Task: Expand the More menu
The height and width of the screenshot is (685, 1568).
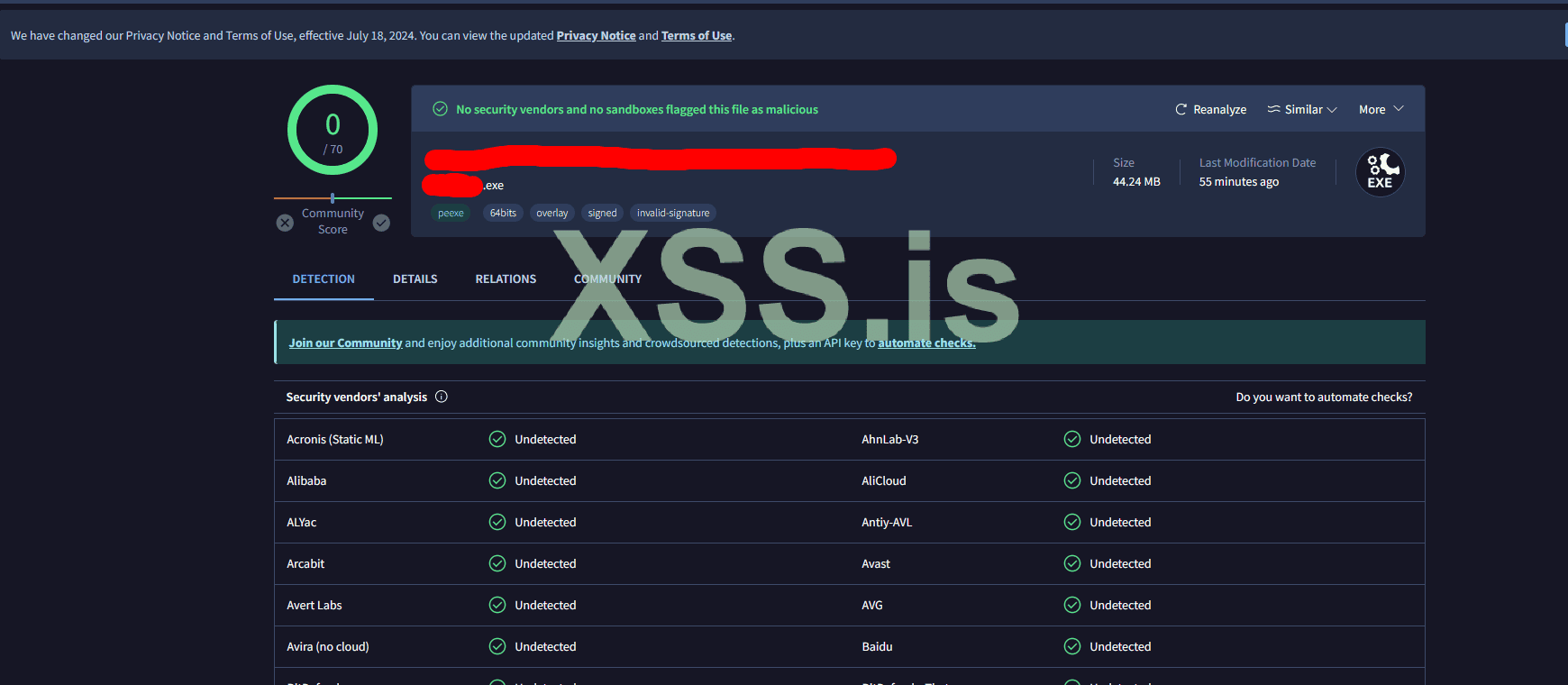Action: pyautogui.click(x=1381, y=109)
